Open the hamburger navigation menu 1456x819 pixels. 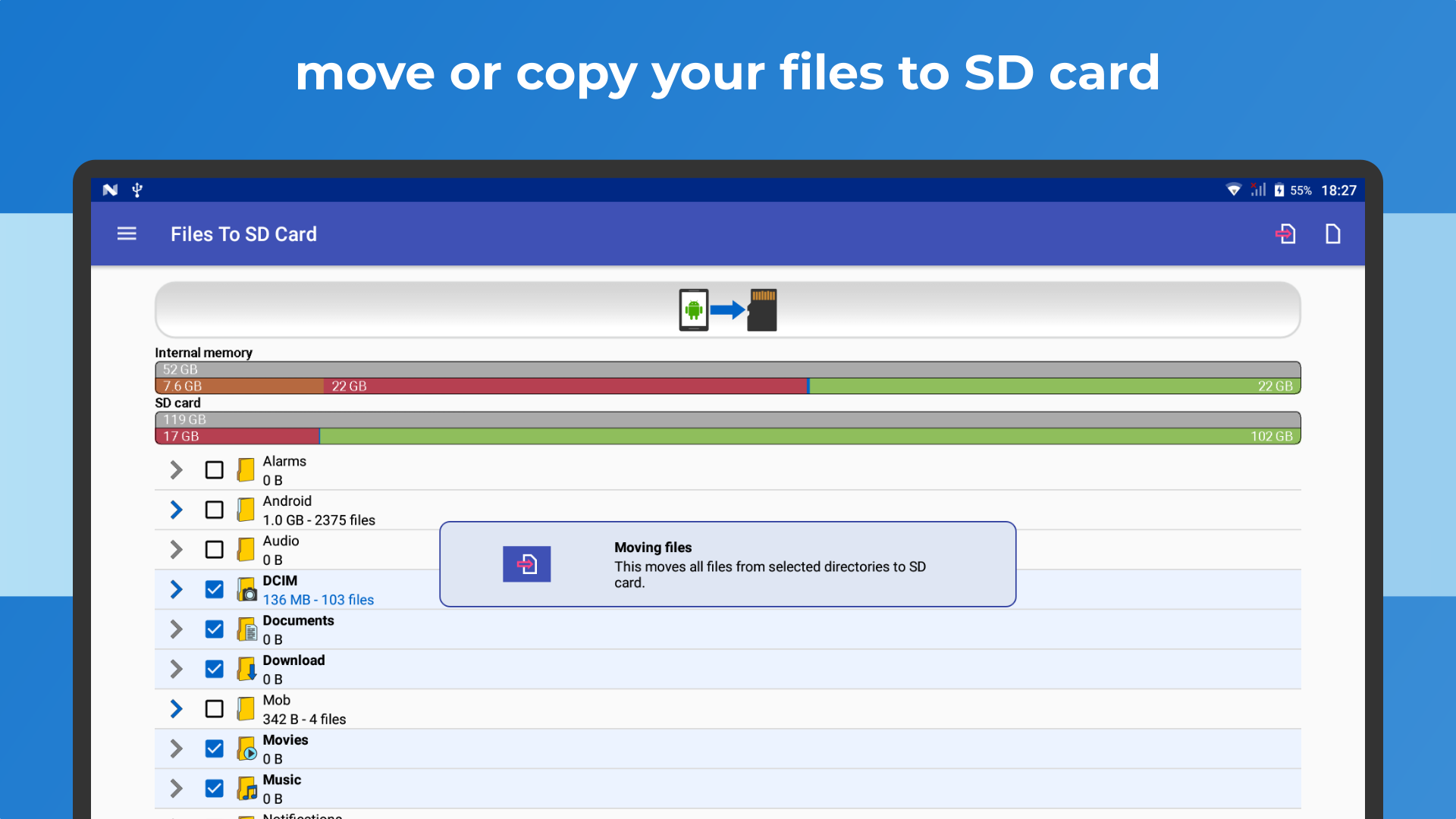[x=127, y=234]
